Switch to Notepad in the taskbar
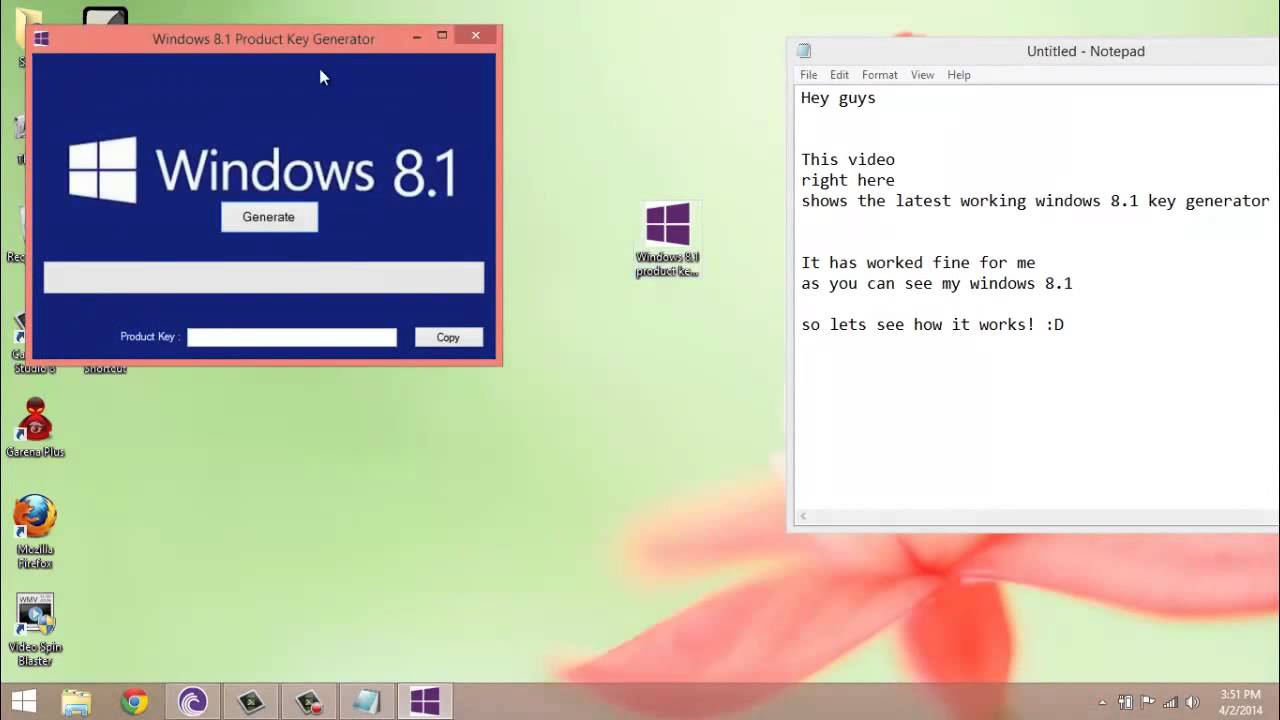 tap(367, 702)
